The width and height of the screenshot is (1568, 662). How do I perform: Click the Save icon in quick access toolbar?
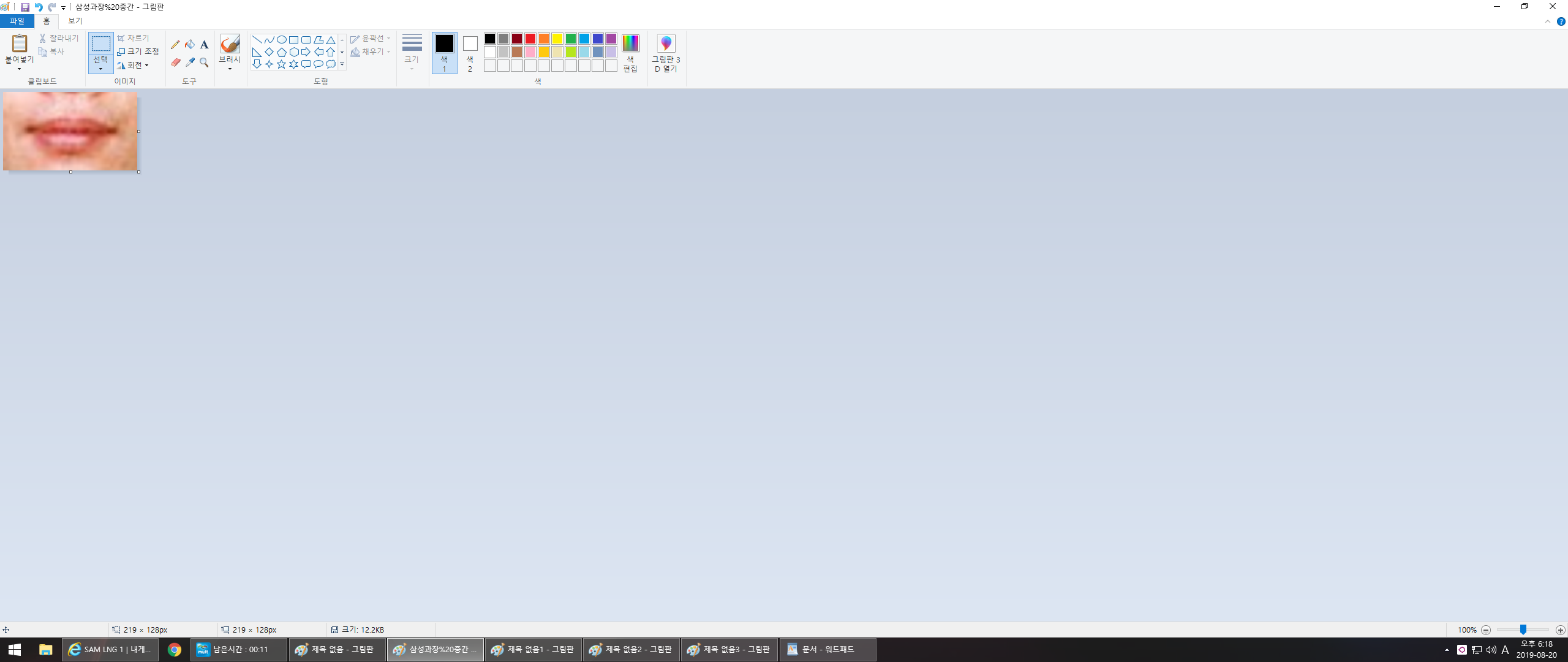point(24,7)
